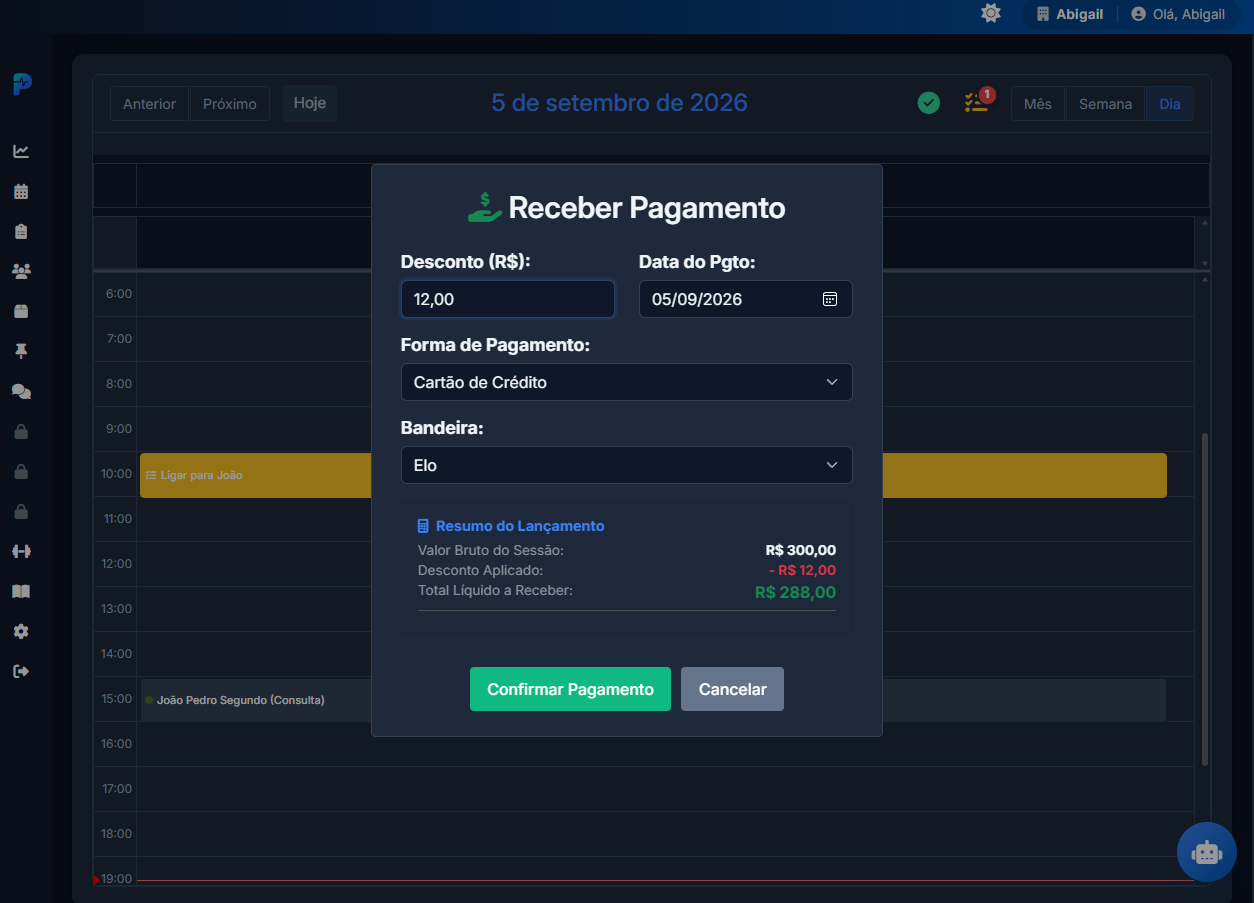Open the date picker icon in Data do Pgto

[830, 299]
